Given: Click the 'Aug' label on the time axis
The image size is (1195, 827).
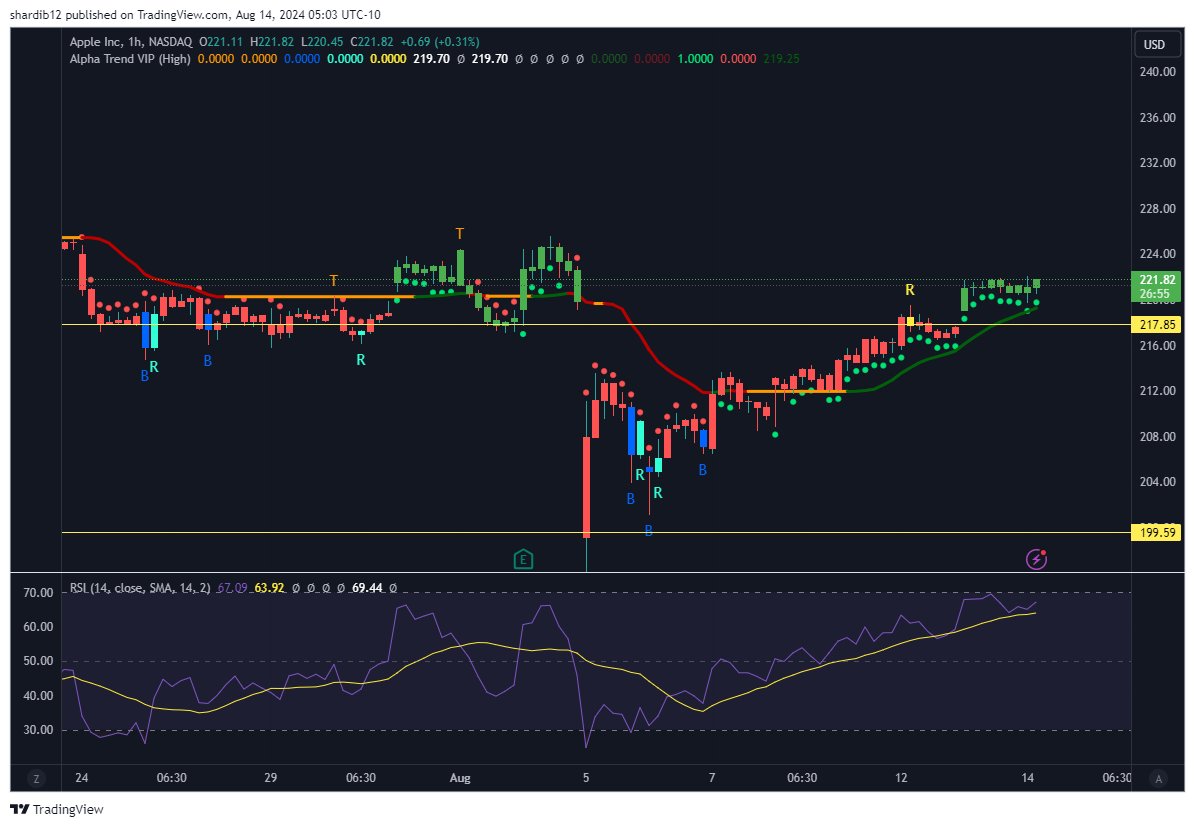Looking at the screenshot, I should pyautogui.click(x=460, y=778).
